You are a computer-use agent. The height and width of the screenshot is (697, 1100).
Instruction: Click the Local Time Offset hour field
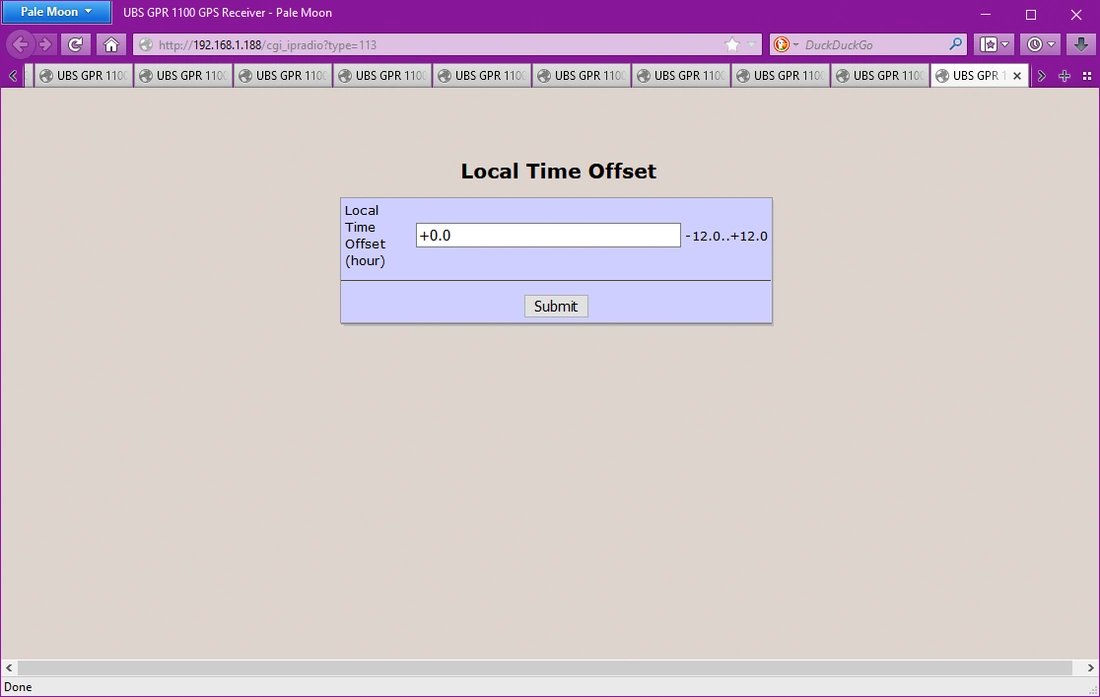(x=548, y=235)
